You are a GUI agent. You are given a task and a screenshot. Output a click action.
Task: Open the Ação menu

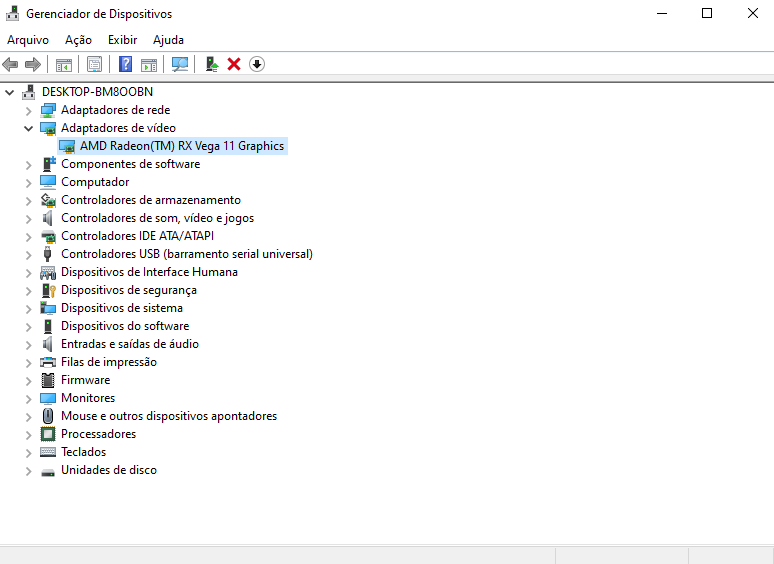pyautogui.click(x=78, y=40)
